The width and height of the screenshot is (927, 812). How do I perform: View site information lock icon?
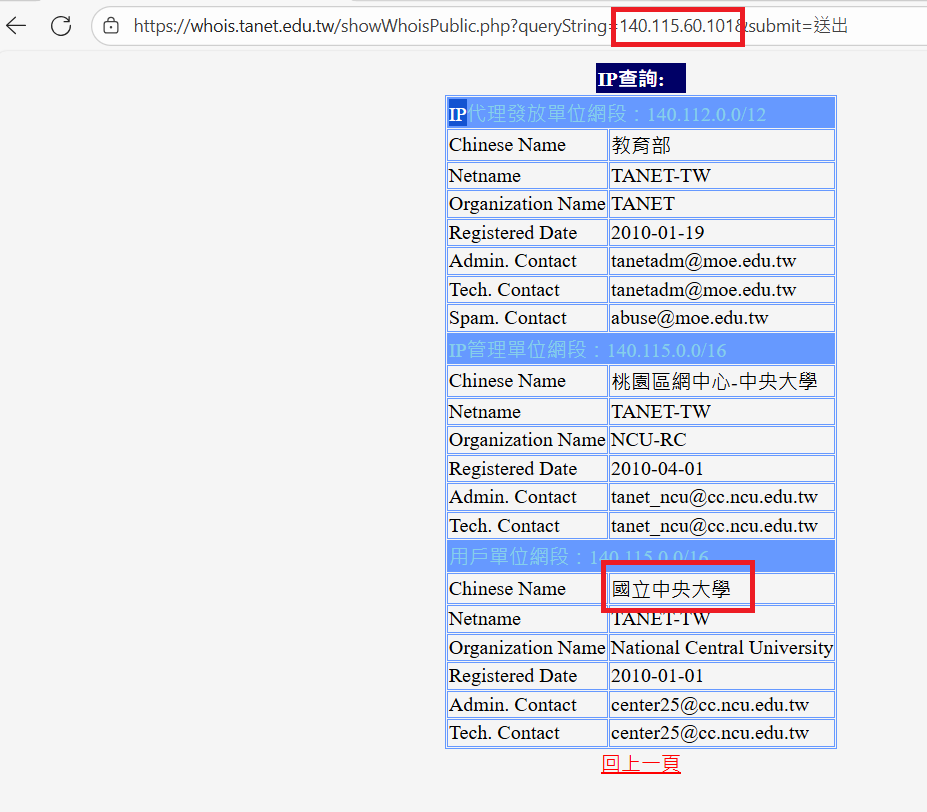[x=111, y=25]
